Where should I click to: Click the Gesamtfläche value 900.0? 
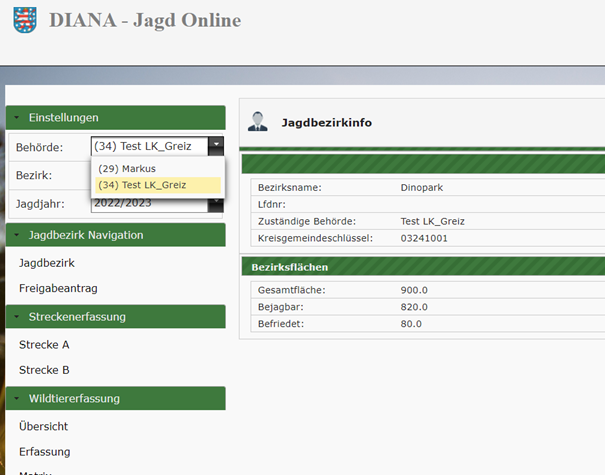[414, 290]
